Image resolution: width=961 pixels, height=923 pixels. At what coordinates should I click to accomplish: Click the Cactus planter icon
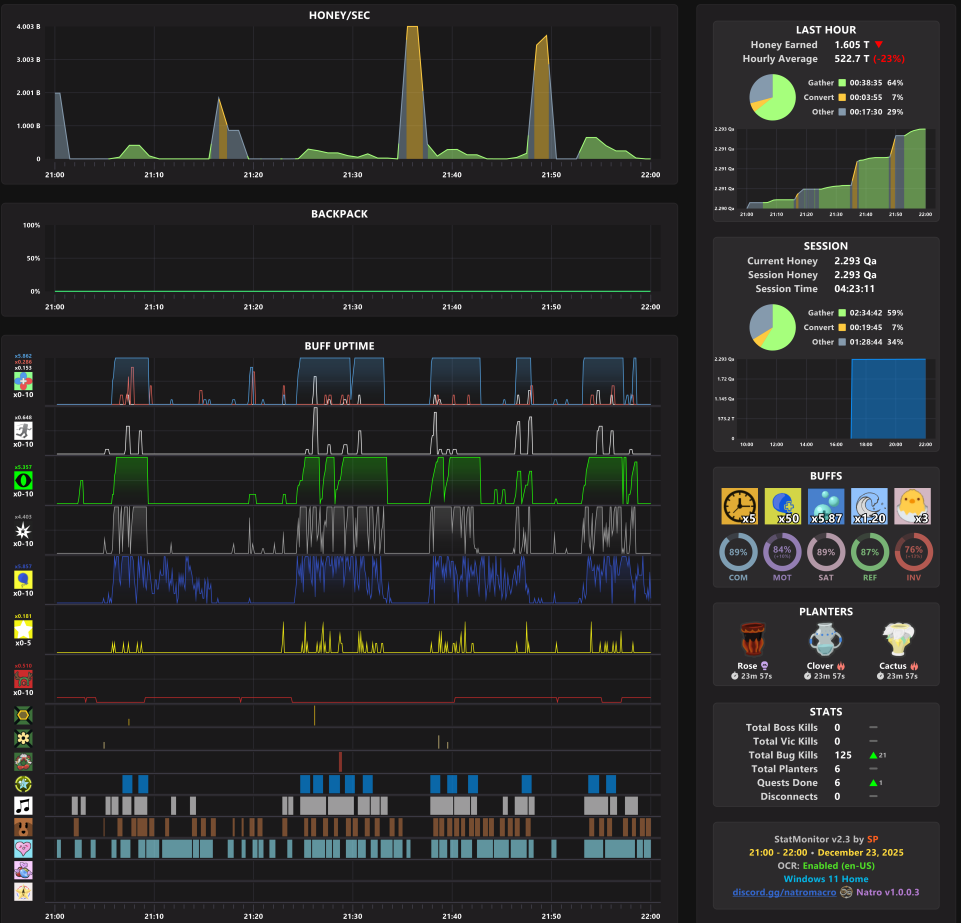click(x=898, y=640)
